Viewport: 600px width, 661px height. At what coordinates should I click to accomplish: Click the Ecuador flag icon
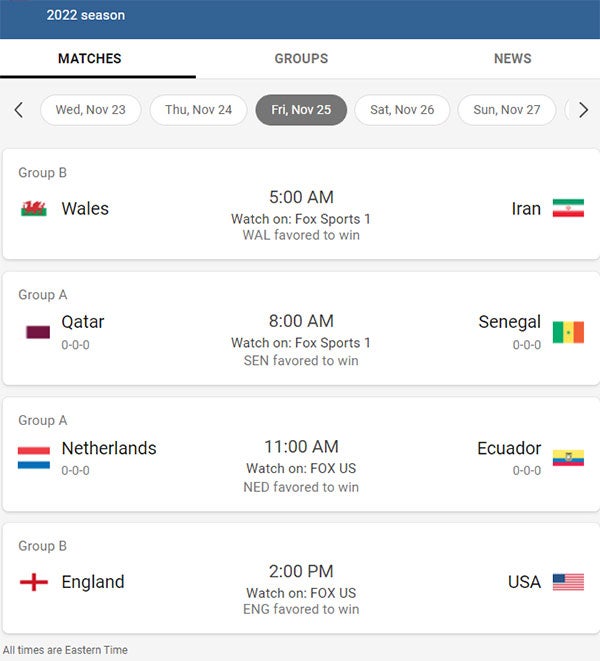pyautogui.click(x=568, y=458)
